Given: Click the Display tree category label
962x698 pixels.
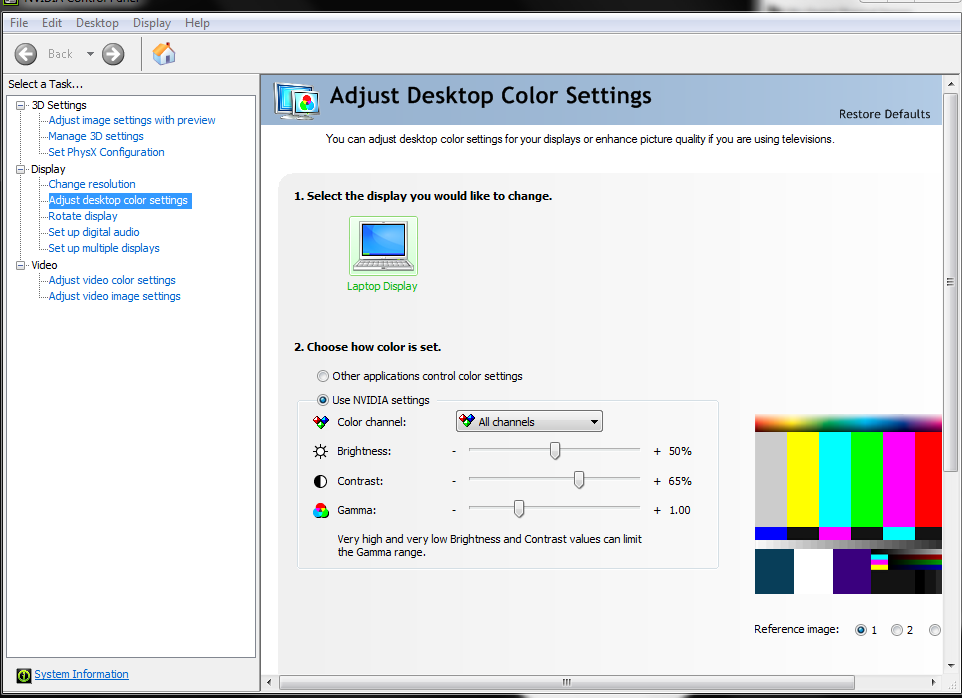Looking at the screenshot, I should [x=48, y=169].
